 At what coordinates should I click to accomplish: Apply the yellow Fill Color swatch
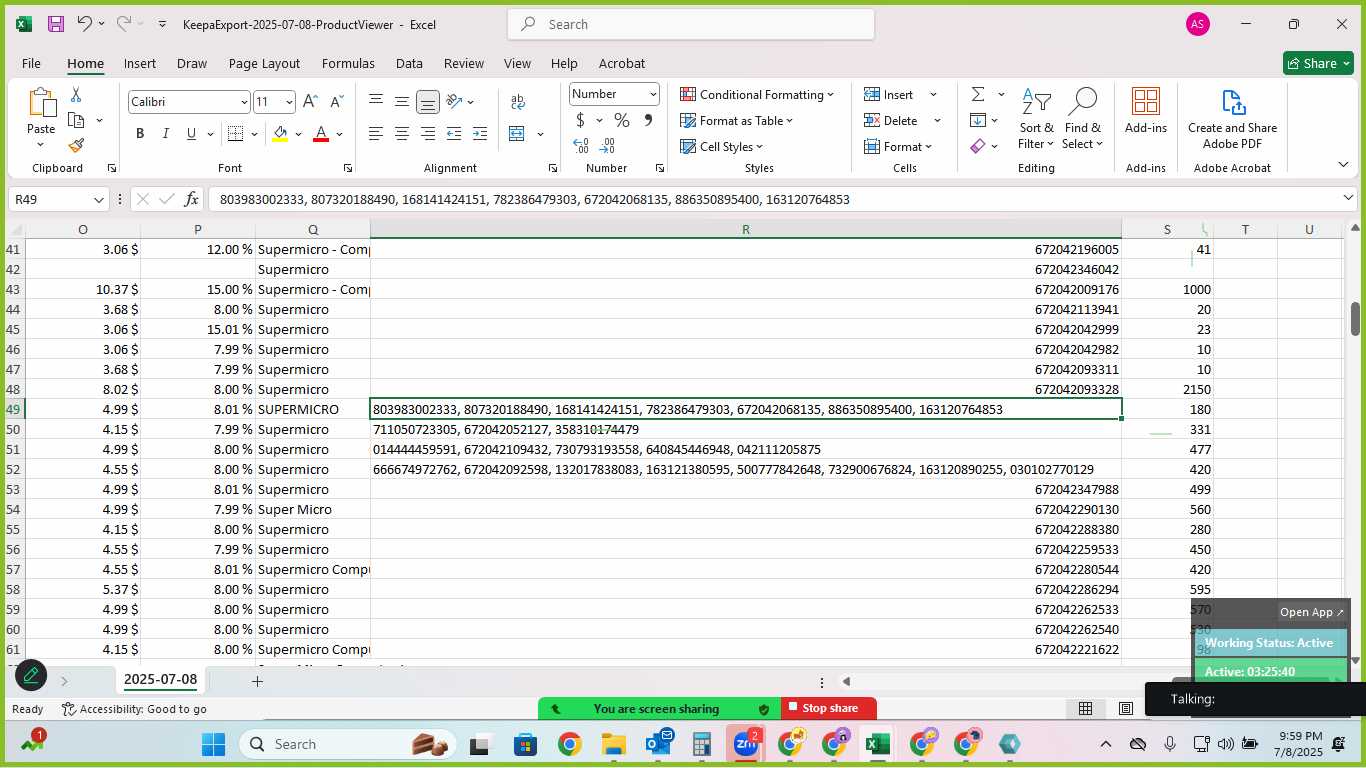pyautogui.click(x=280, y=134)
